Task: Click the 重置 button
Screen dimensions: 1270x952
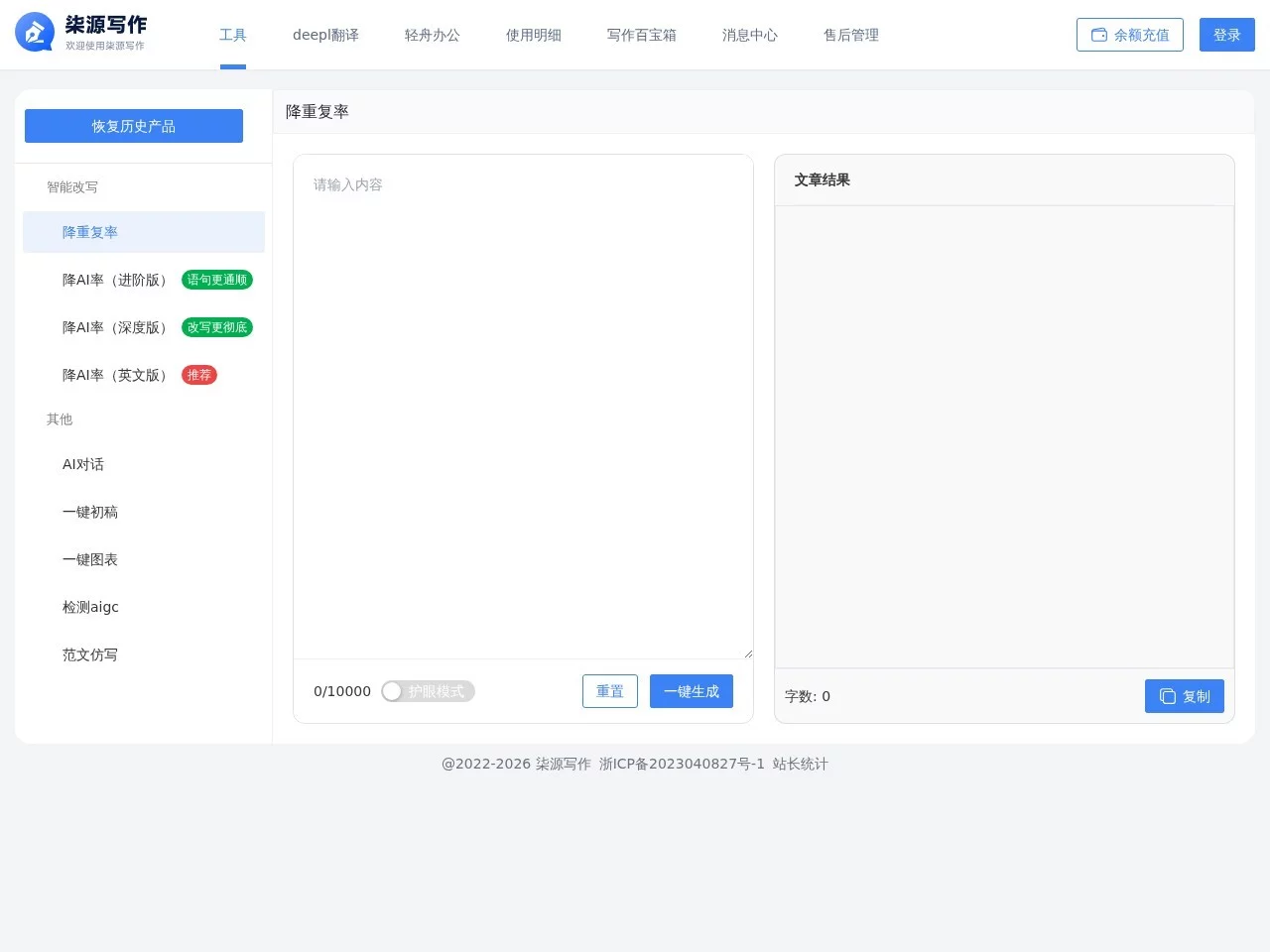Action: point(609,691)
